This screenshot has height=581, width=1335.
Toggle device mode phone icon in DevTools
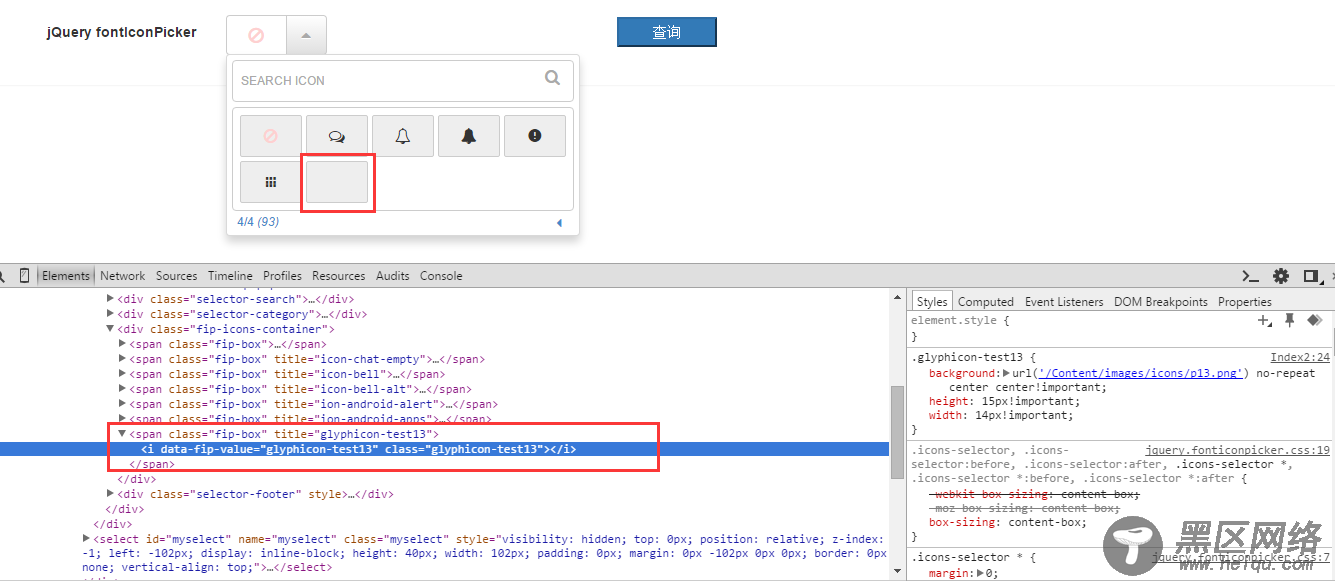click(25, 276)
